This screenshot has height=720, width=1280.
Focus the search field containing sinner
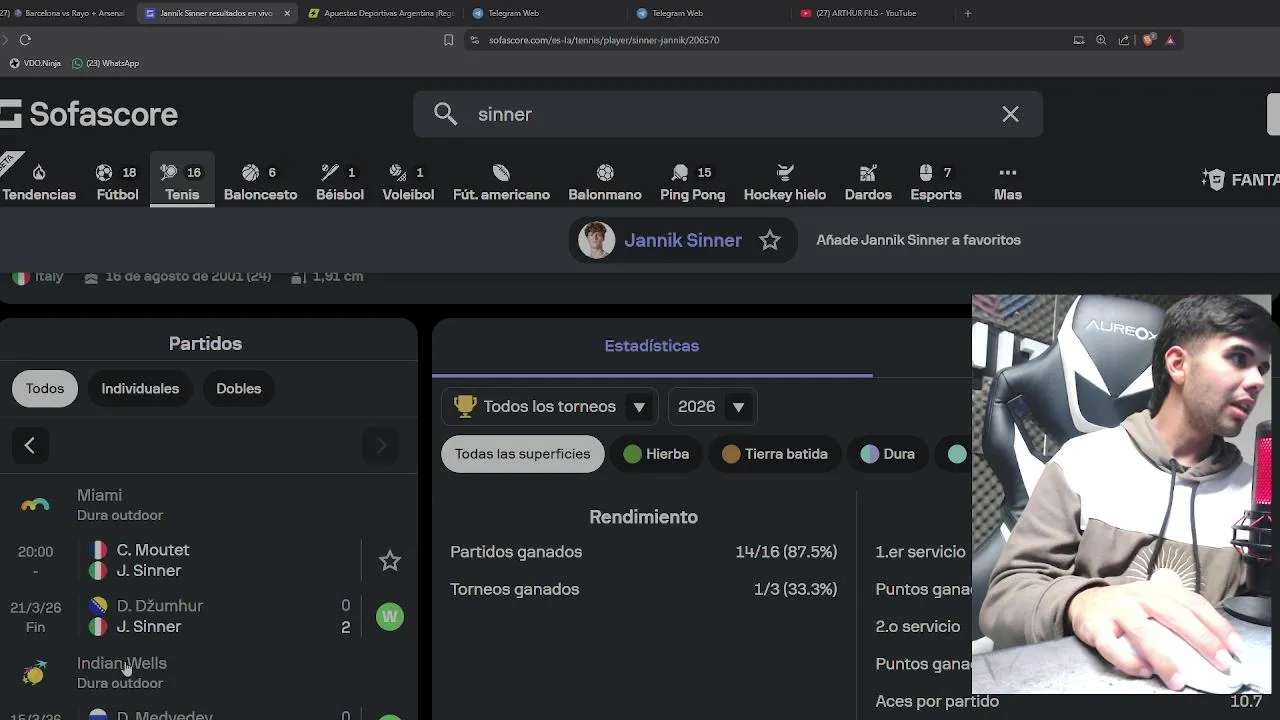[727, 114]
